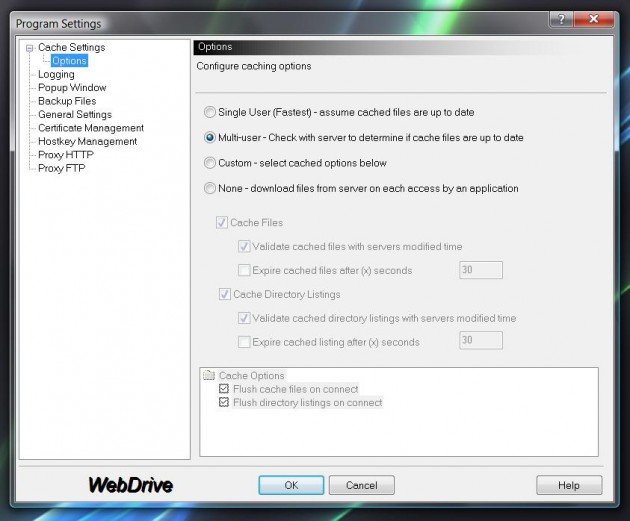Toggle Flush directory listings on connect
The width and height of the screenshot is (630, 521).
click(224, 402)
